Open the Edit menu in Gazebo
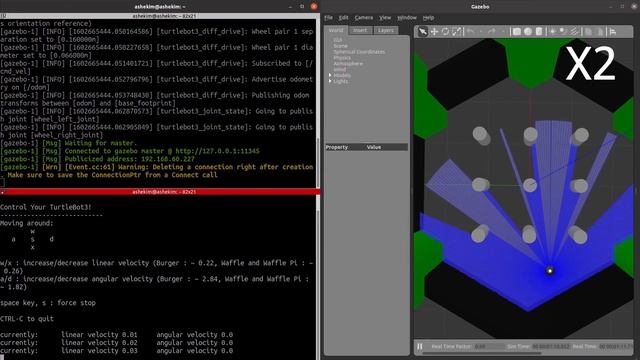Image resolution: width=640 pixels, height=360 pixels. (344, 18)
